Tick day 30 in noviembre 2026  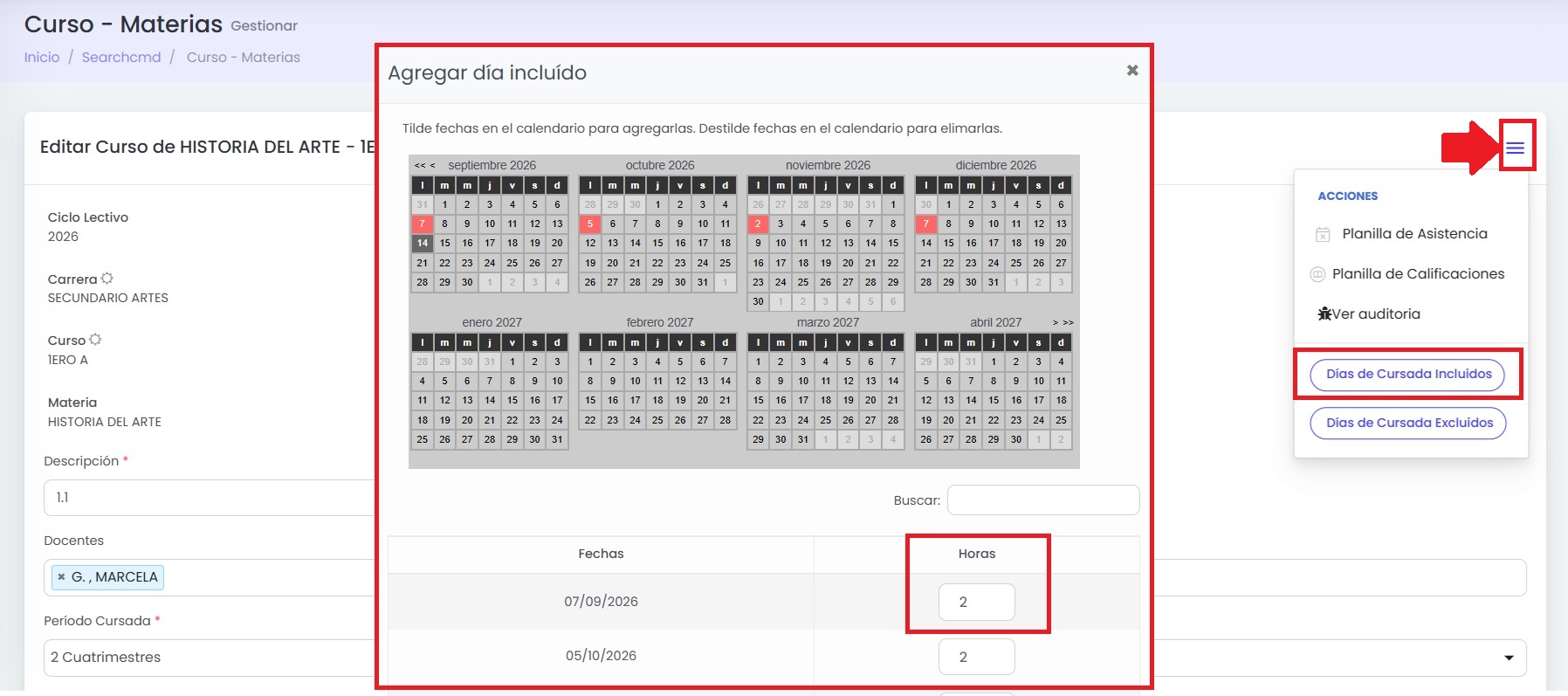pos(758,301)
